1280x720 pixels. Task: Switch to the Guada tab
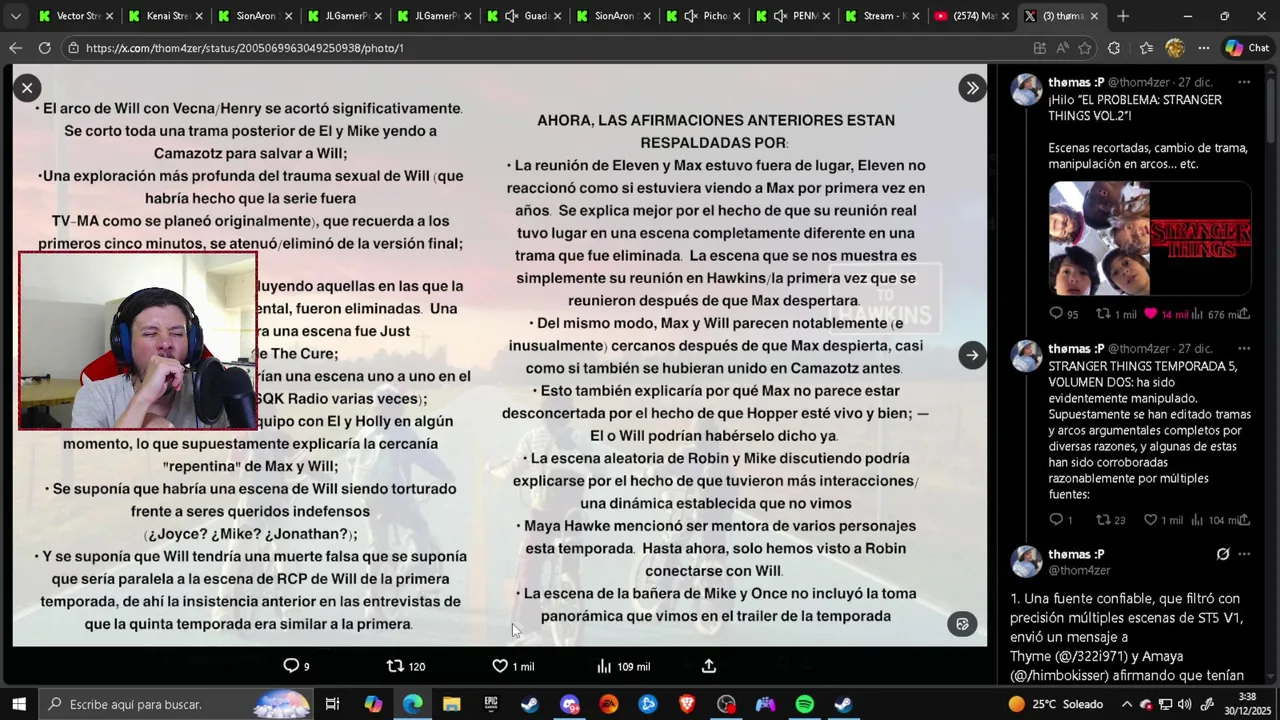tap(526, 16)
